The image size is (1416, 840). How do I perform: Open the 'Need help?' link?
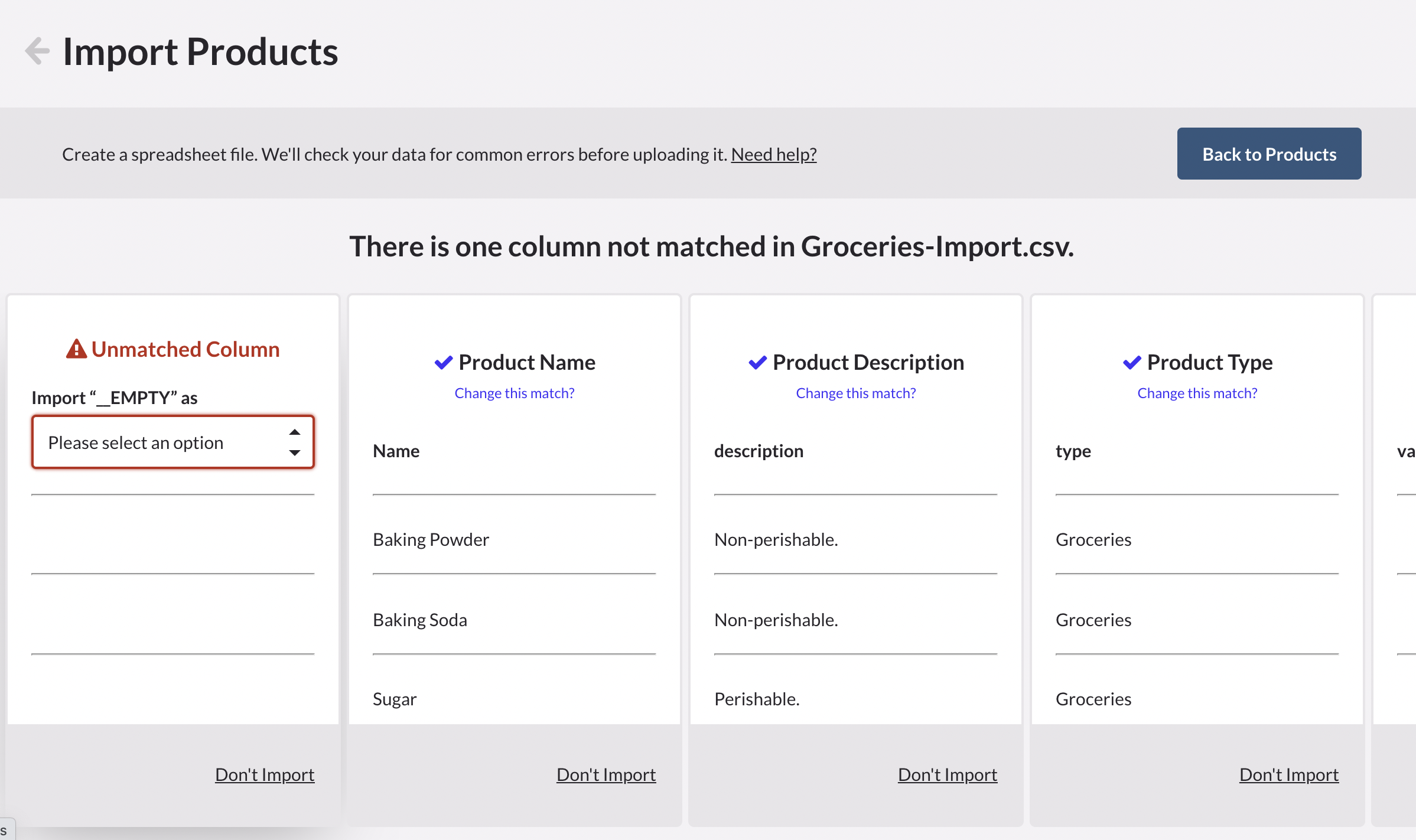tap(773, 154)
